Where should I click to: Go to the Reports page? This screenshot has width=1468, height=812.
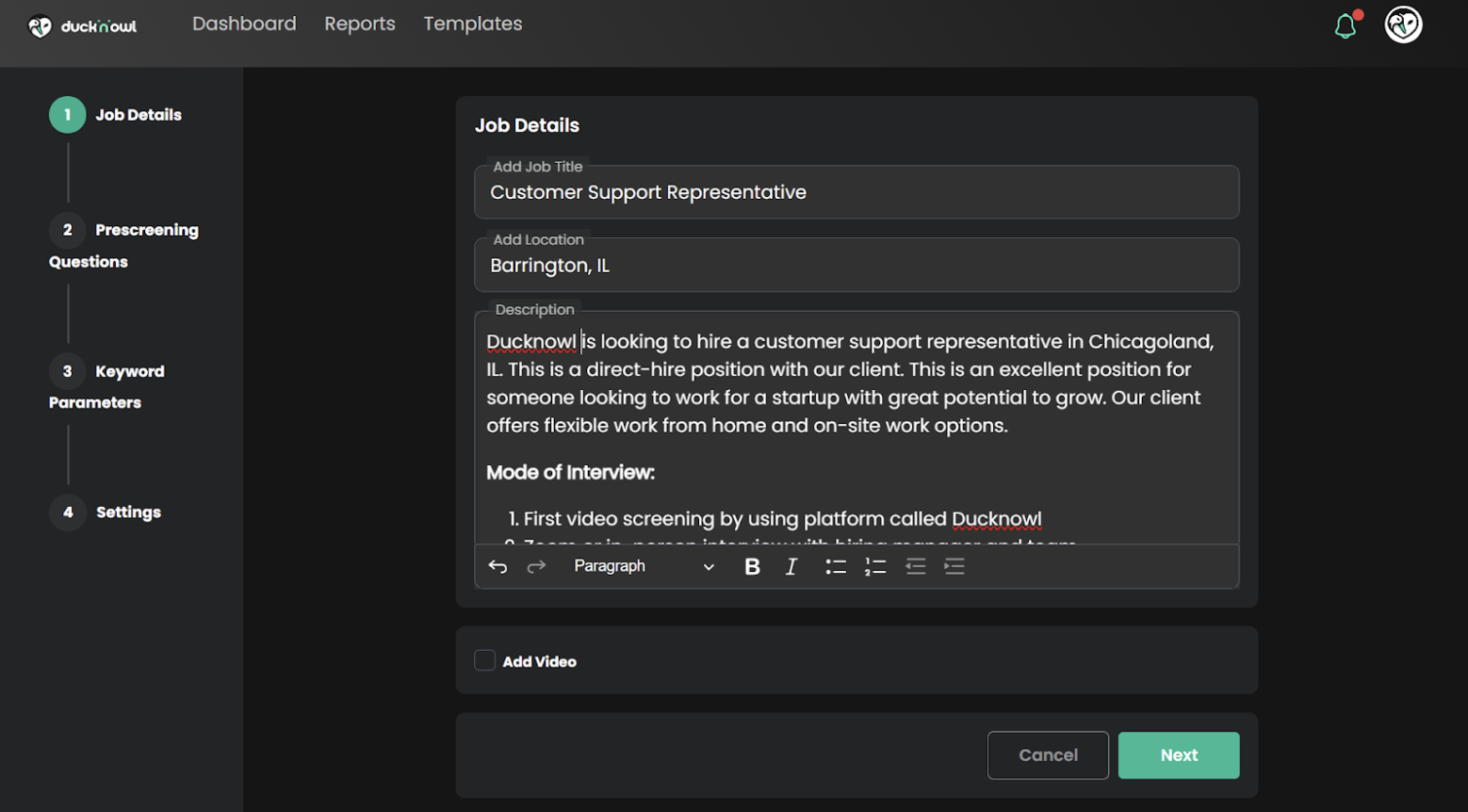tap(360, 24)
